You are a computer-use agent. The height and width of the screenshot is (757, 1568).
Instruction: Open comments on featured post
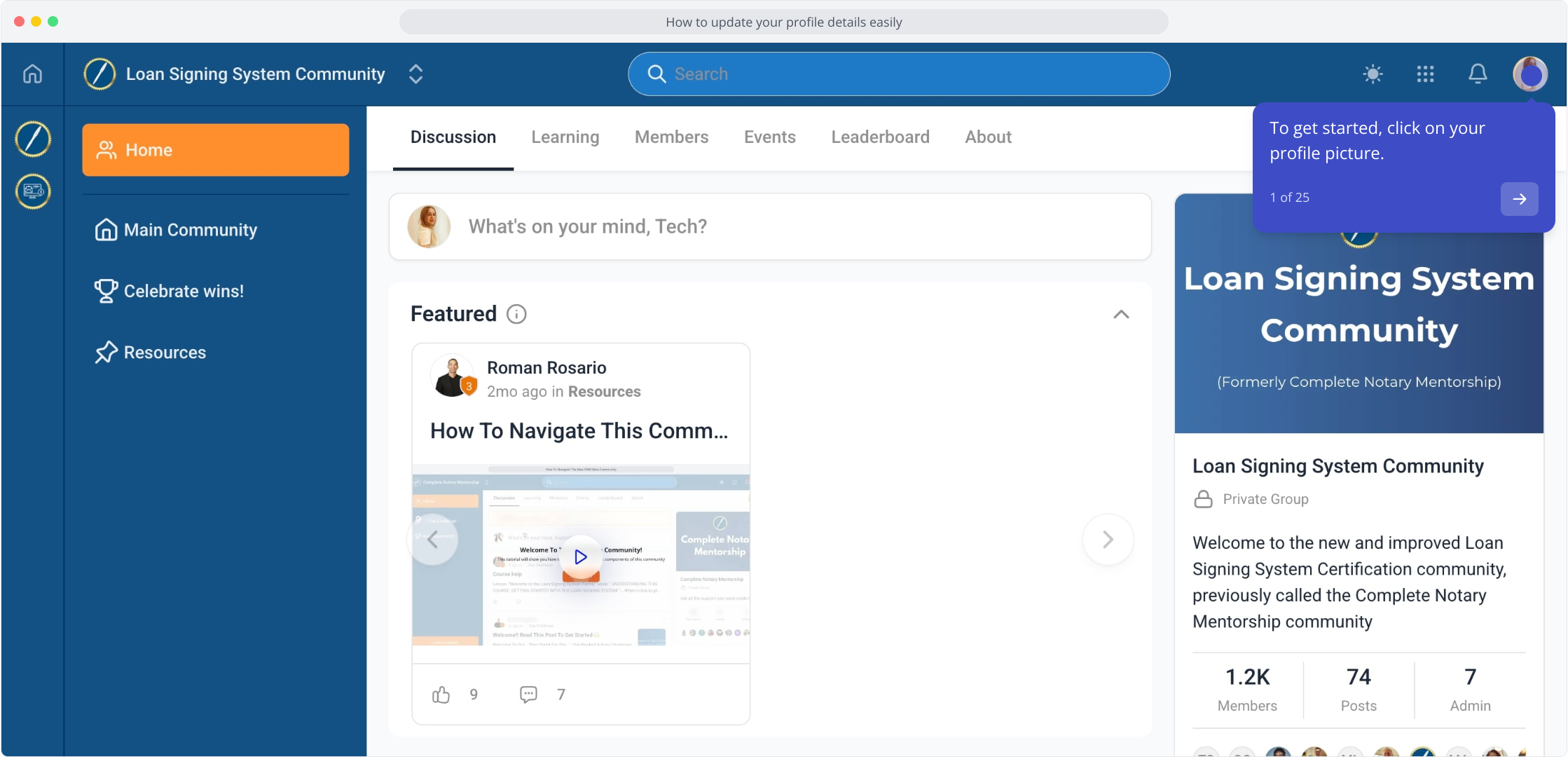click(528, 695)
